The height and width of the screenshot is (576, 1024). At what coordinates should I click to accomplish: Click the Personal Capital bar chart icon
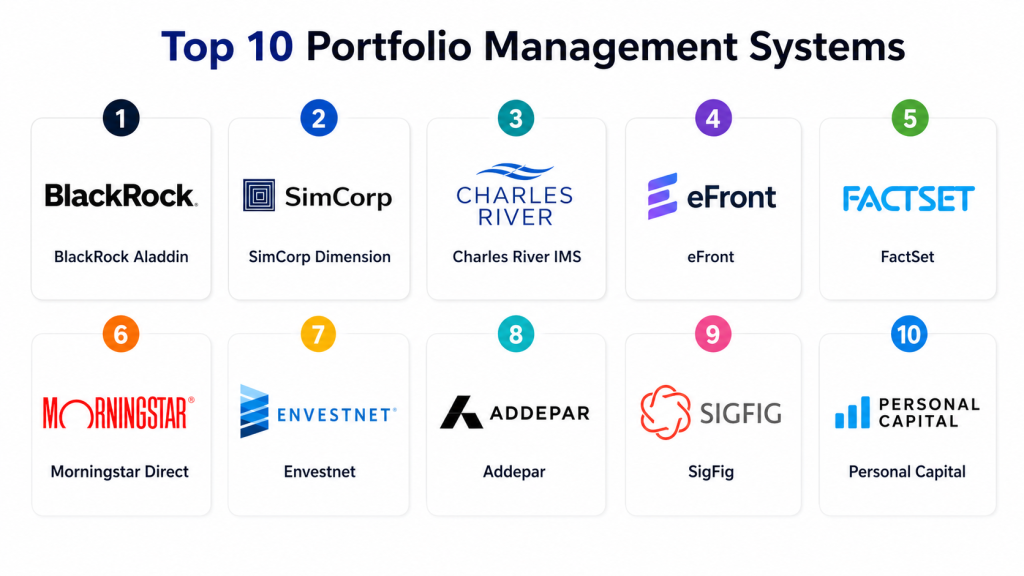tap(852, 413)
